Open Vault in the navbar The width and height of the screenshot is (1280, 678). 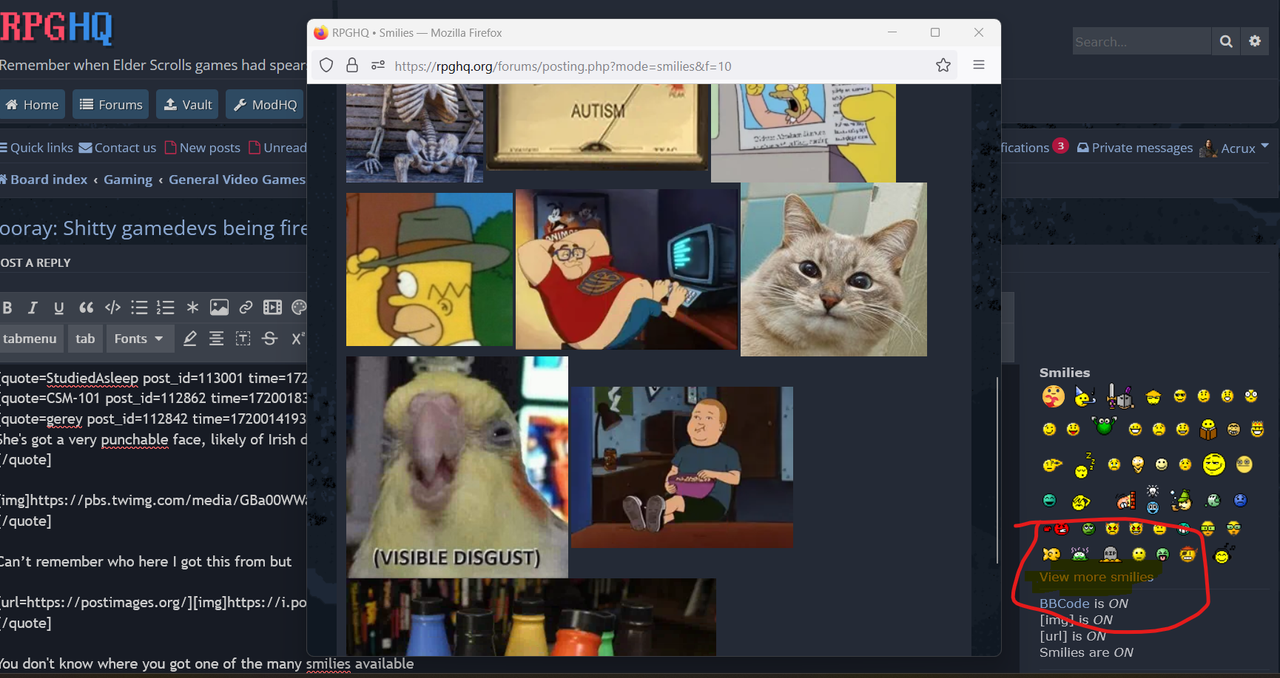tap(188, 104)
